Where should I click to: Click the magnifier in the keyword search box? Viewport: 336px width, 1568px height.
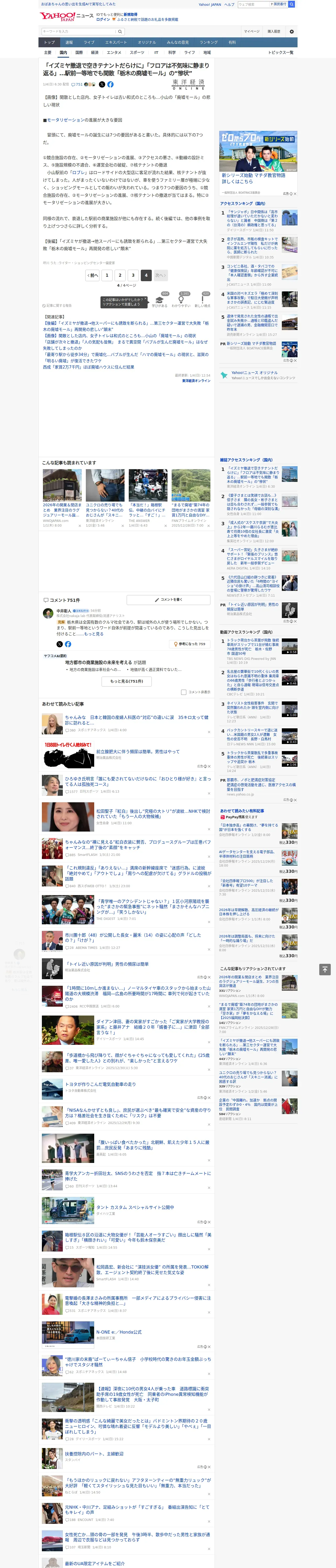click(120, 31)
